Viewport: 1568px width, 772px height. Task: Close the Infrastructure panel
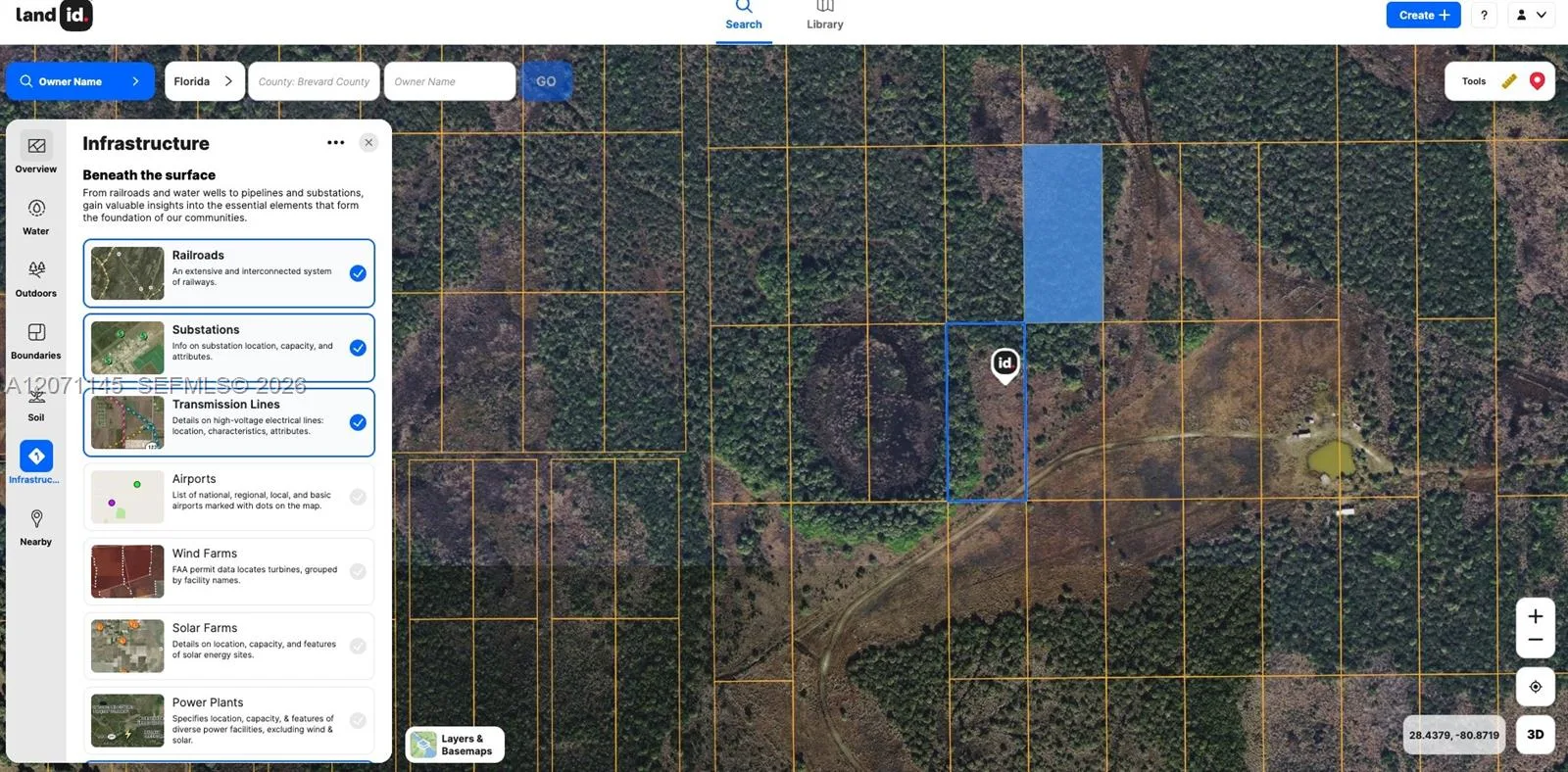click(368, 143)
